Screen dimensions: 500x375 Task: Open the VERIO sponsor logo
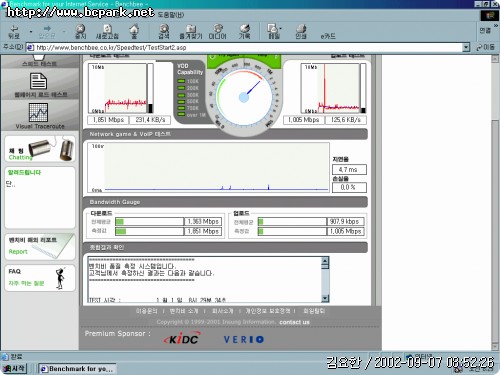click(244, 340)
